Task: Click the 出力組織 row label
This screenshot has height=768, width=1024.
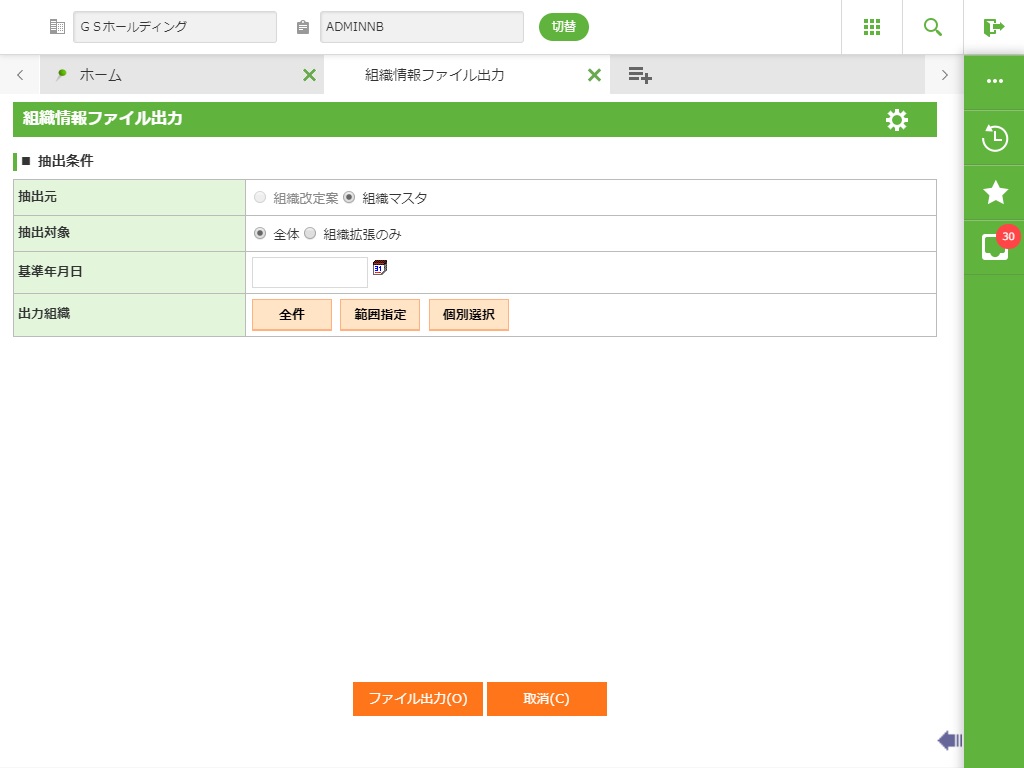Action: [44, 313]
